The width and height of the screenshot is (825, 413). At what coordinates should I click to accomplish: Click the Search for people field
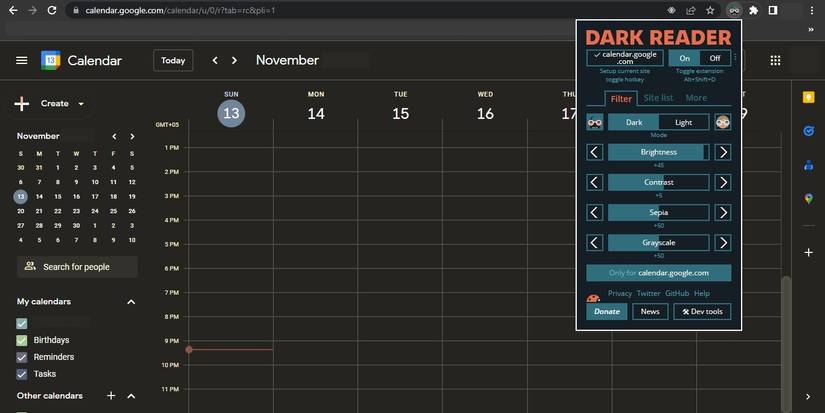coord(77,267)
